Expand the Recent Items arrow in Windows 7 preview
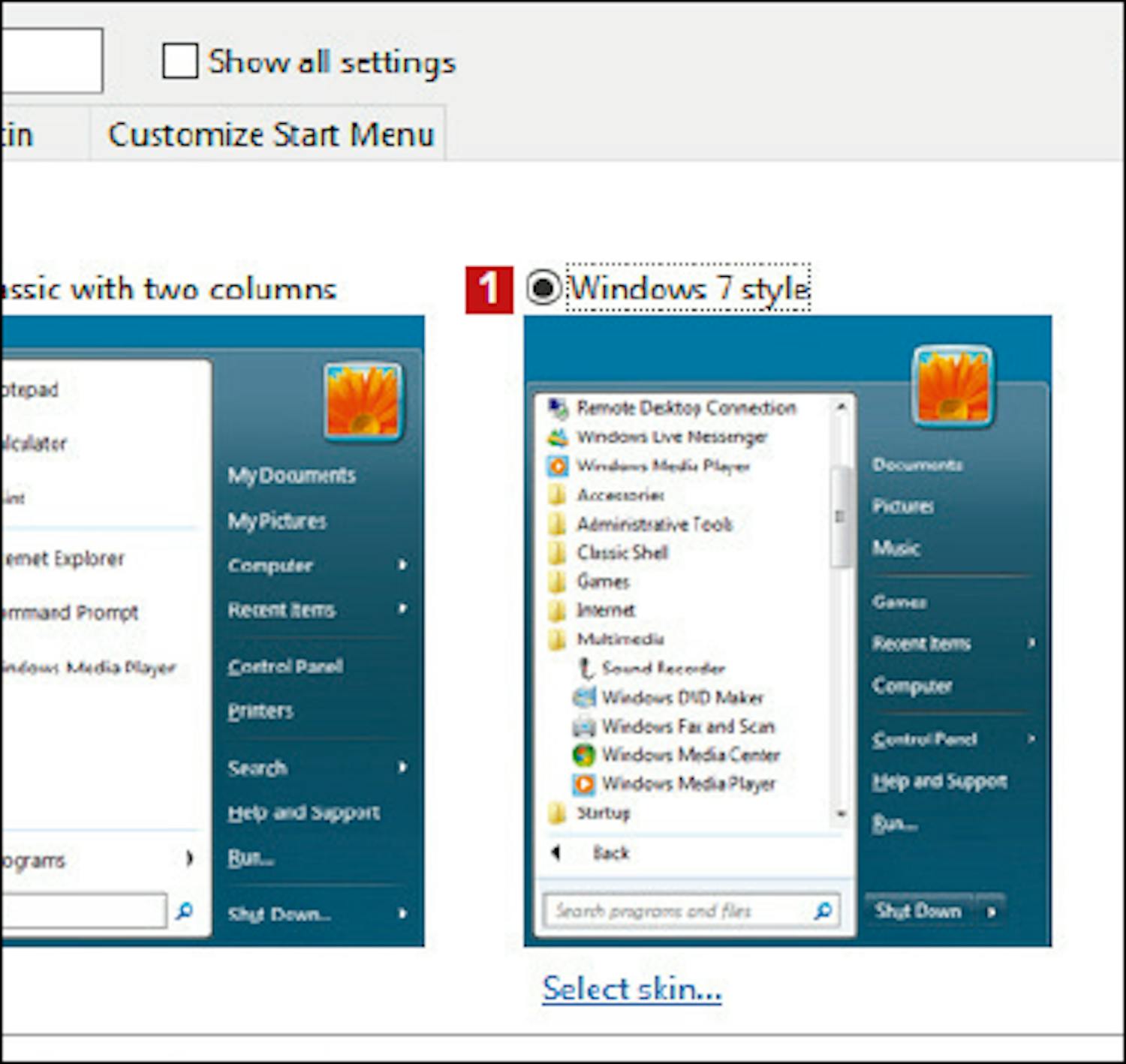 1031,642
